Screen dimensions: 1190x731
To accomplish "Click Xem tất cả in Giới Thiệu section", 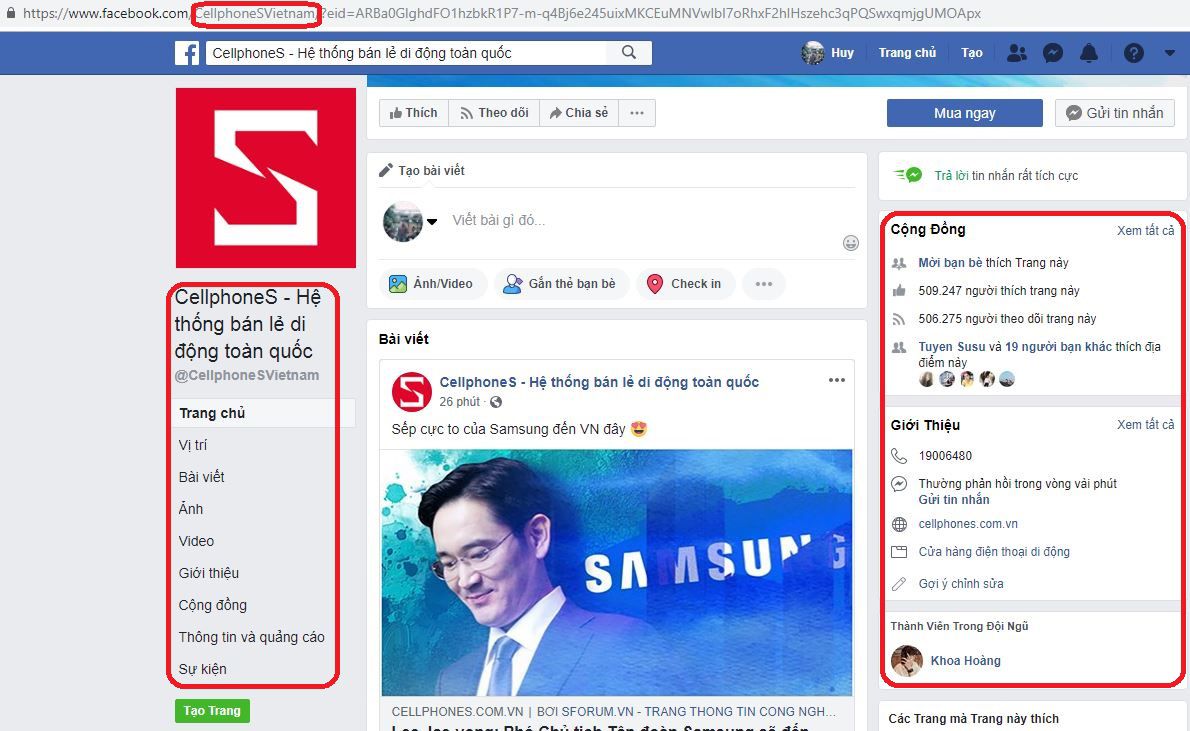I will click(x=1145, y=424).
